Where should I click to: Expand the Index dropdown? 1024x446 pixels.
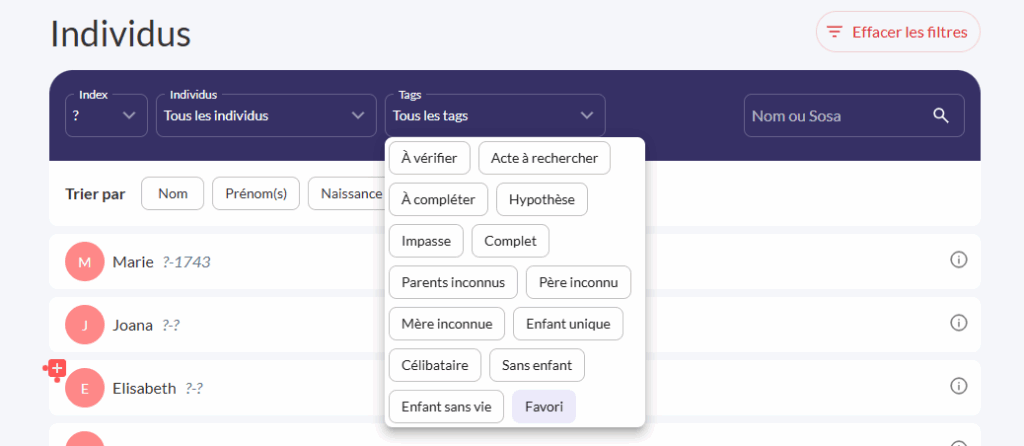[106, 115]
